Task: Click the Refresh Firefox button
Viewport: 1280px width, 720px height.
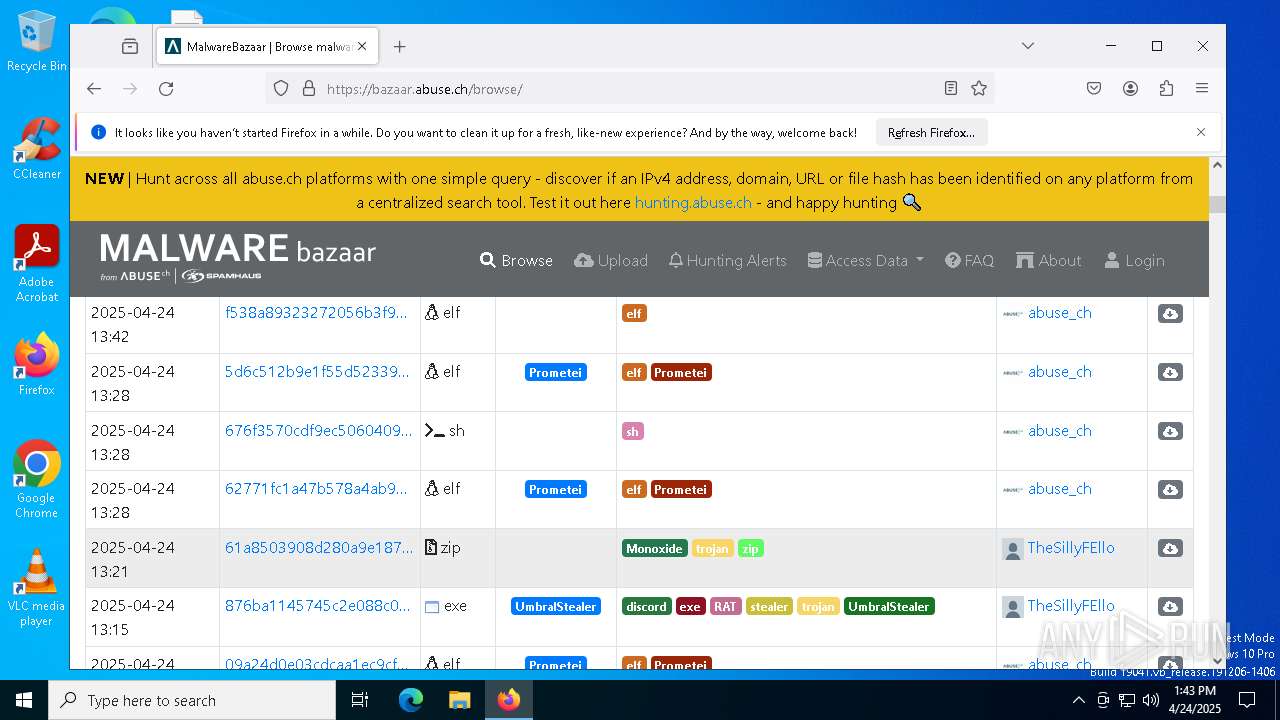Action: [931, 132]
